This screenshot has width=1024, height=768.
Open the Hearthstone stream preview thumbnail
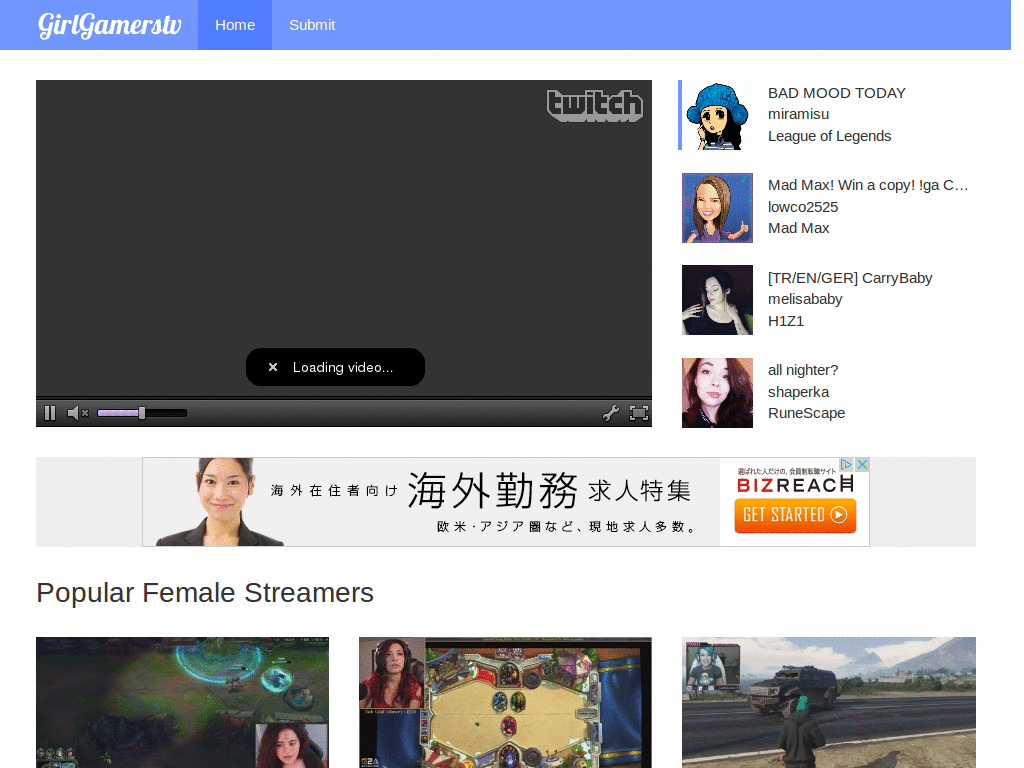[x=505, y=703]
